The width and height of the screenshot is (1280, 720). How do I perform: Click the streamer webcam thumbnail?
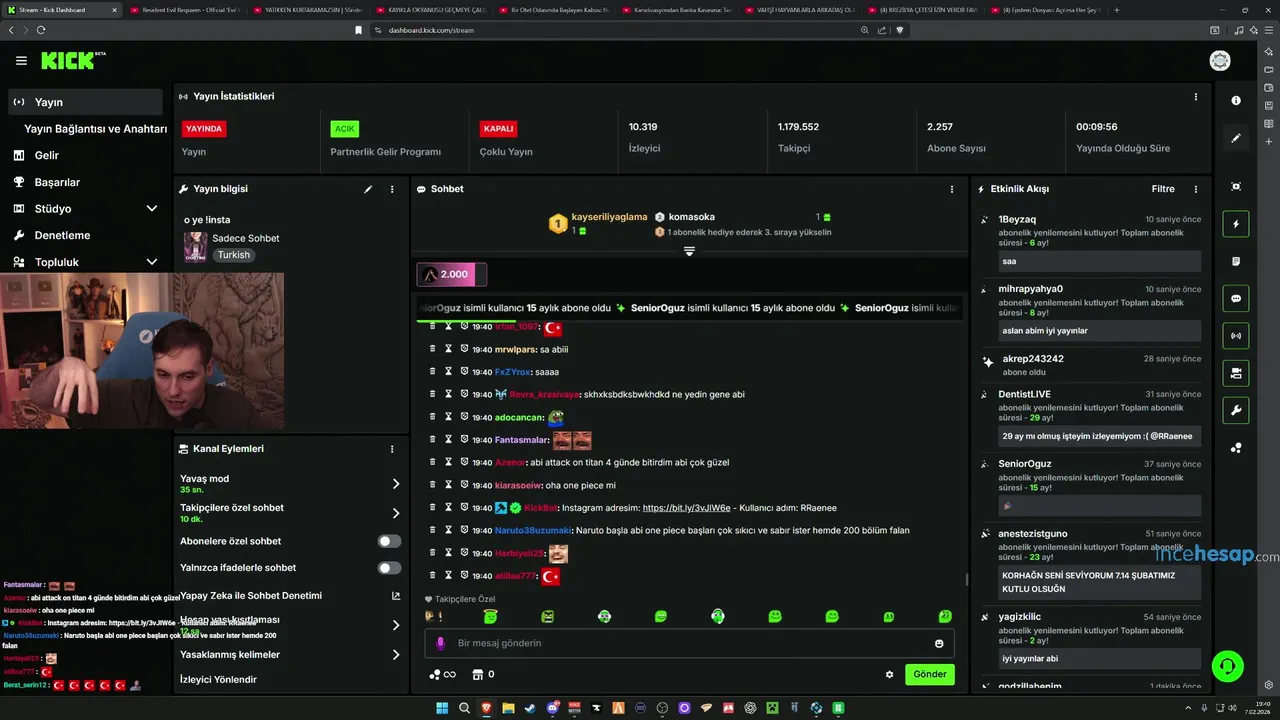coord(142,351)
